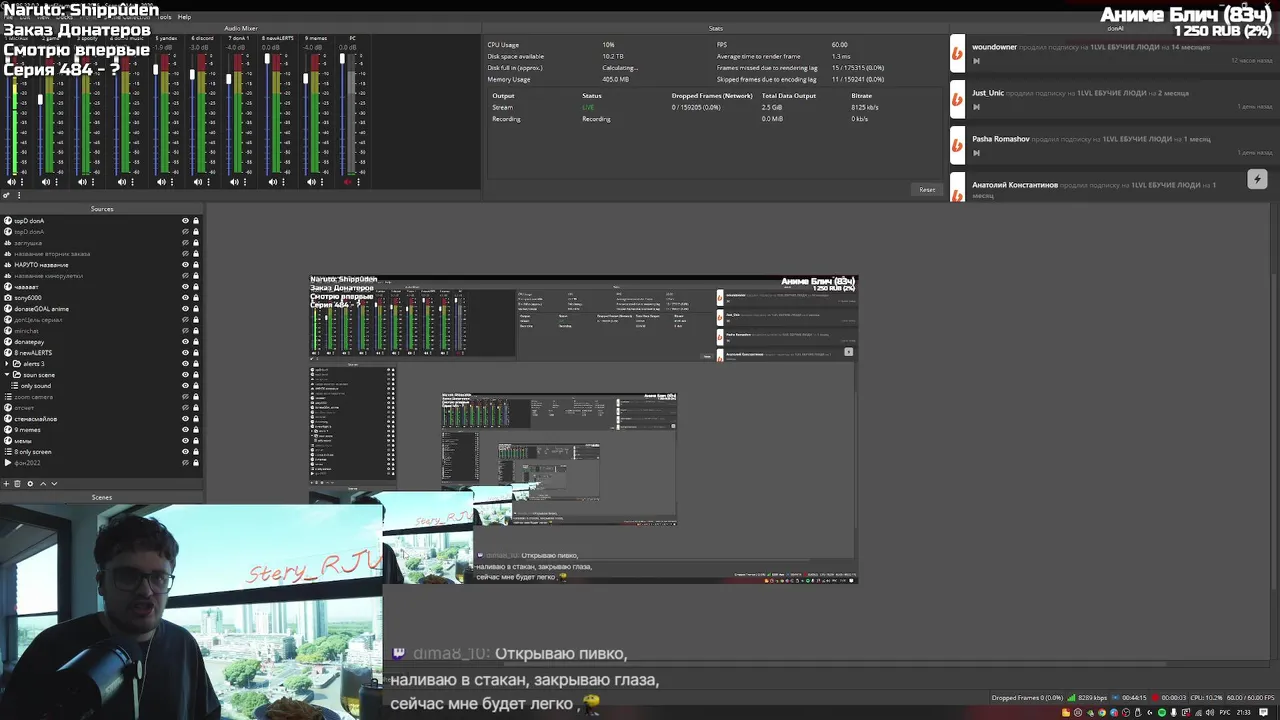Image resolution: width=1280 pixels, height=720 pixels.
Task: Expand the alerts 3 group
Action: (x=7, y=364)
